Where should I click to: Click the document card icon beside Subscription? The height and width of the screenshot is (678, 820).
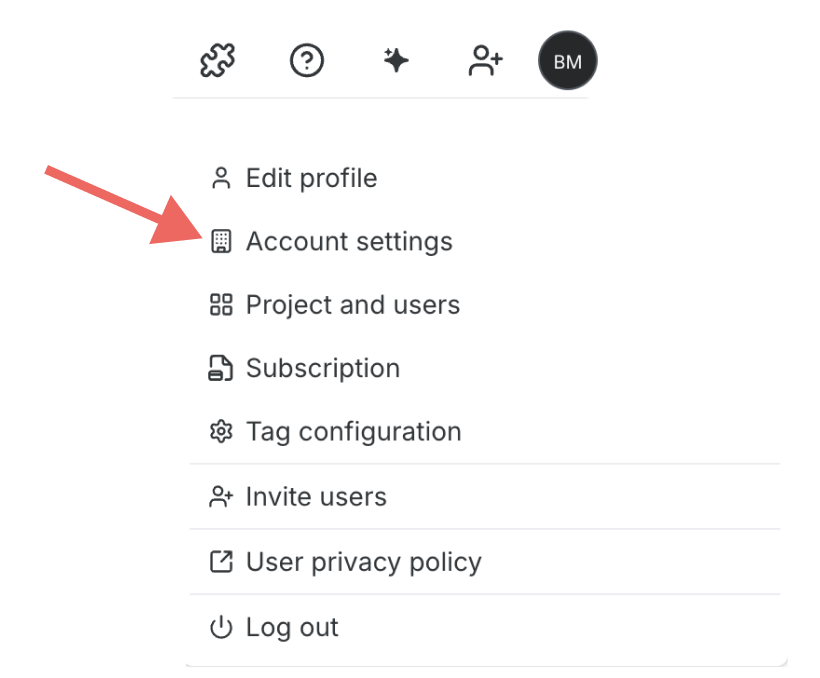click(x=221, y=368)
